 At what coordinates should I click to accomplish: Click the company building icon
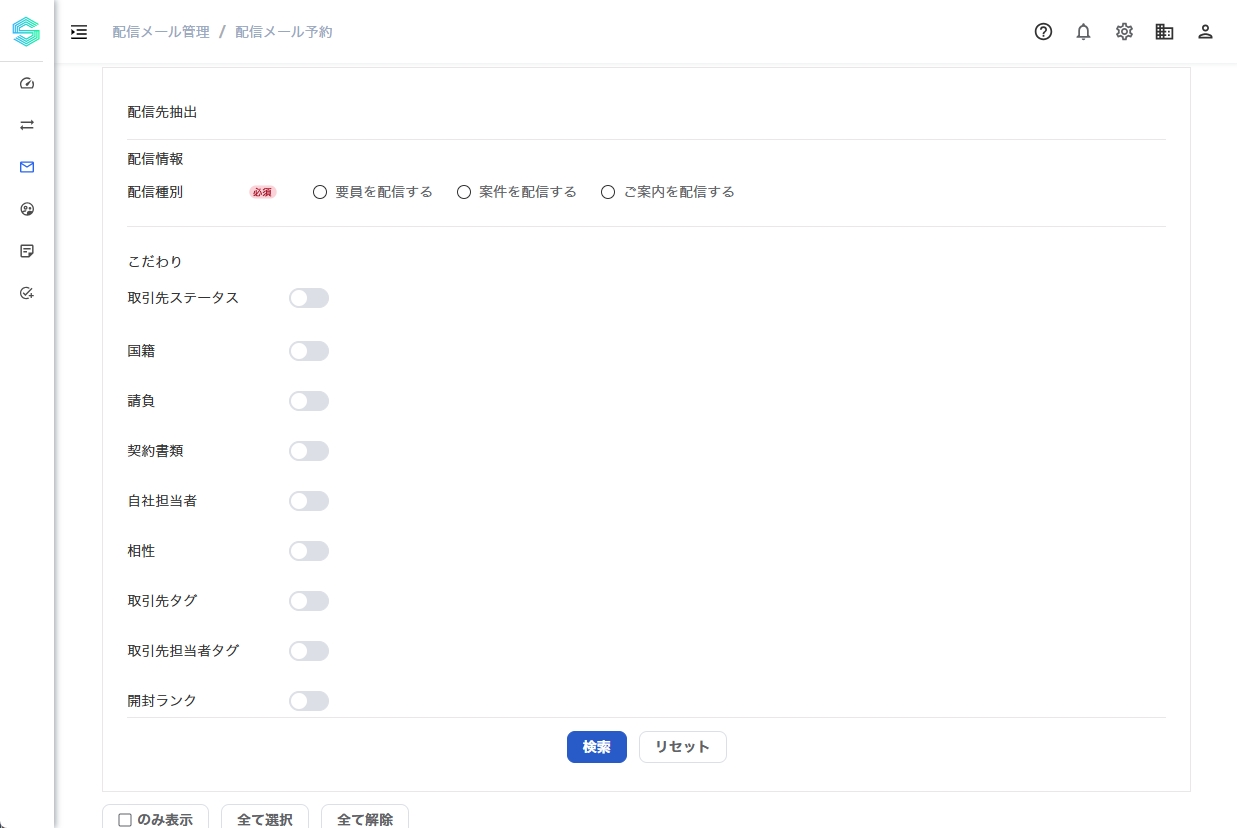pyautogui.click(x=1164, y=32)
